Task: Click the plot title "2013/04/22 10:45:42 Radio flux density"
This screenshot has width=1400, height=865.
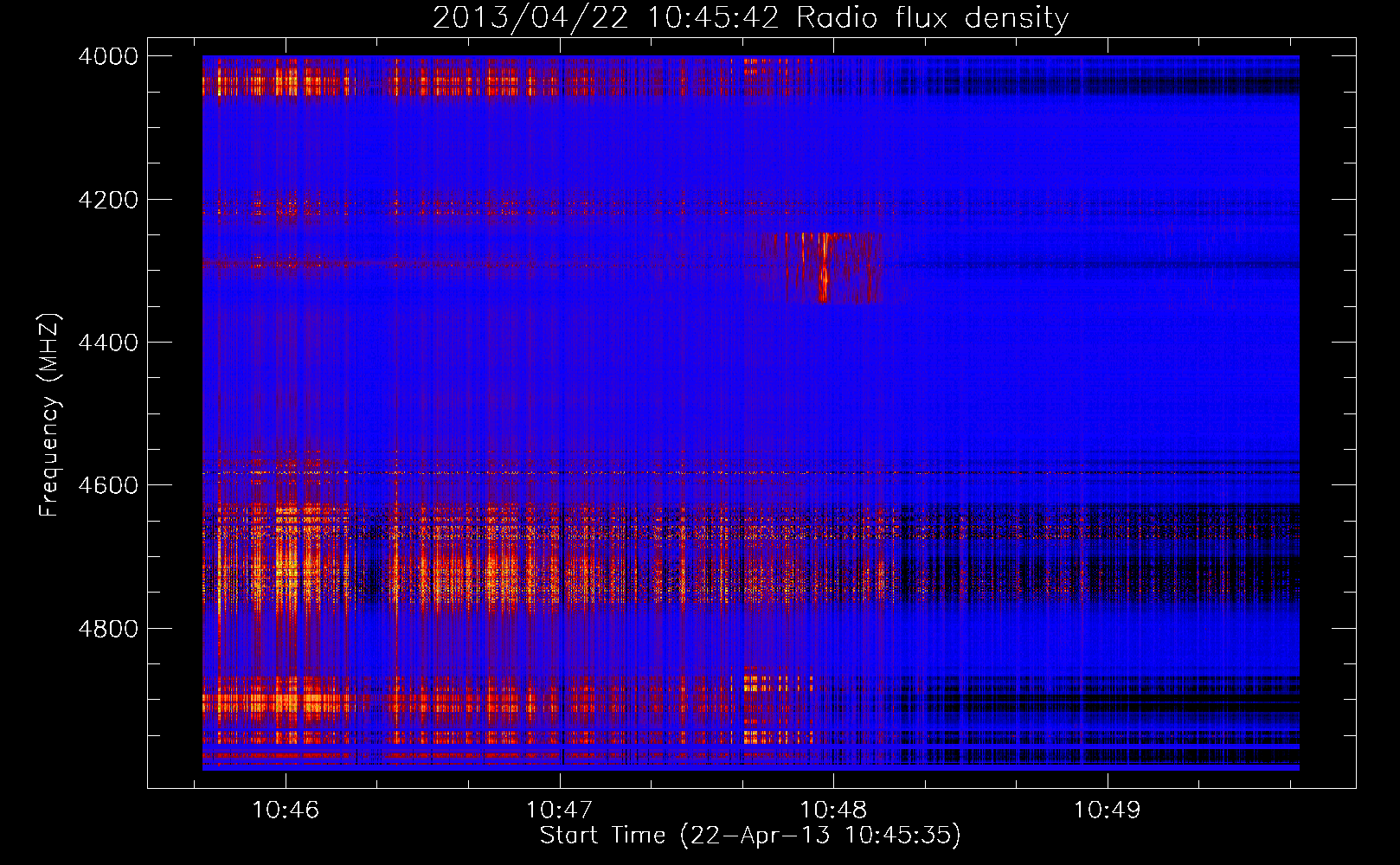Action: point(750,18)
